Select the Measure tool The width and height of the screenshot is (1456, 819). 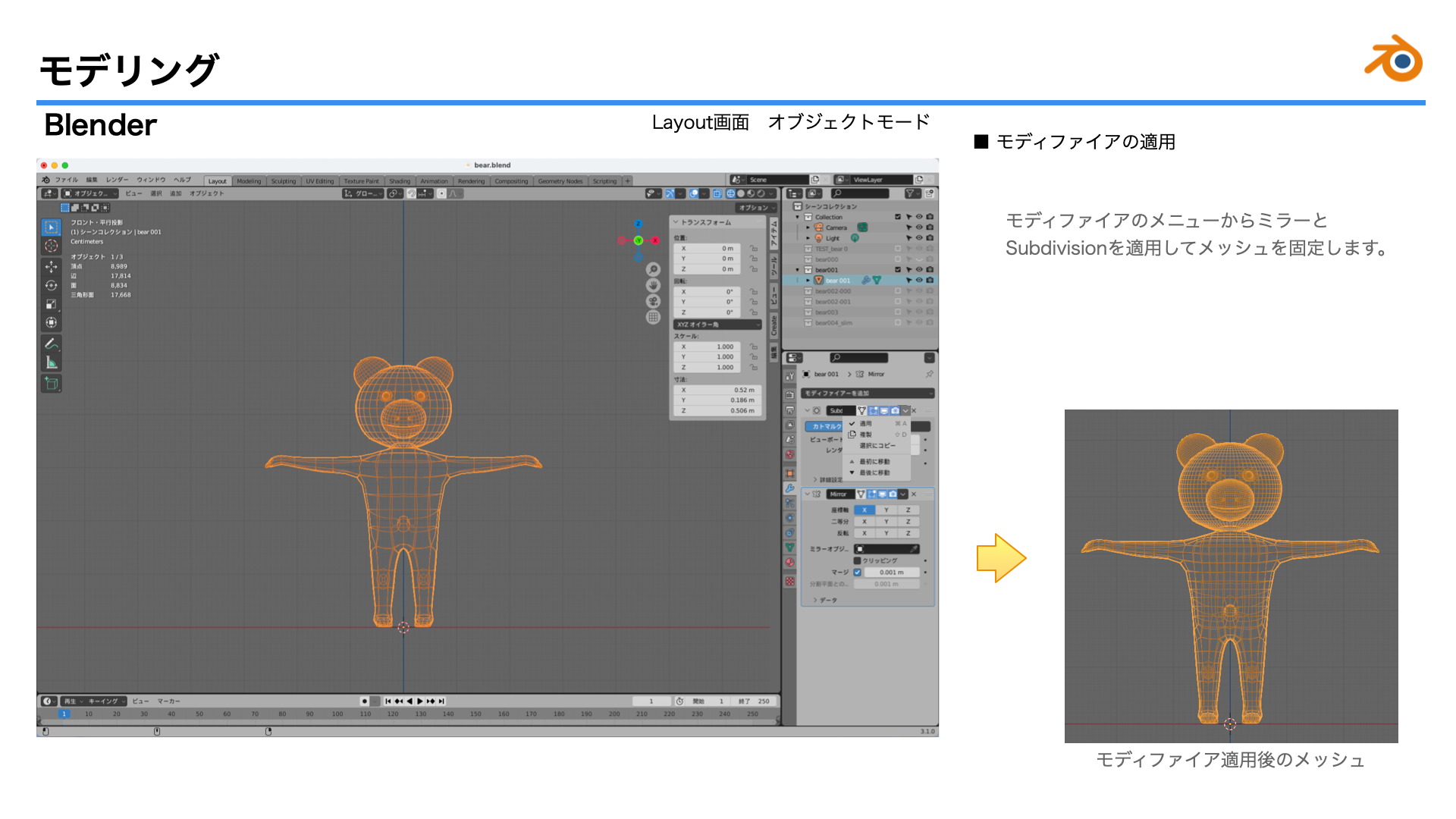point(51,362)
